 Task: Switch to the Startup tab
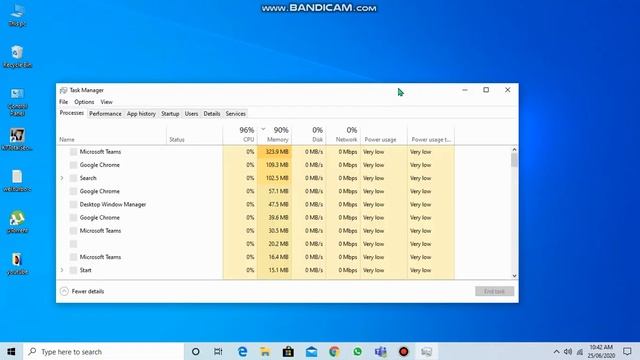point(170,114)
